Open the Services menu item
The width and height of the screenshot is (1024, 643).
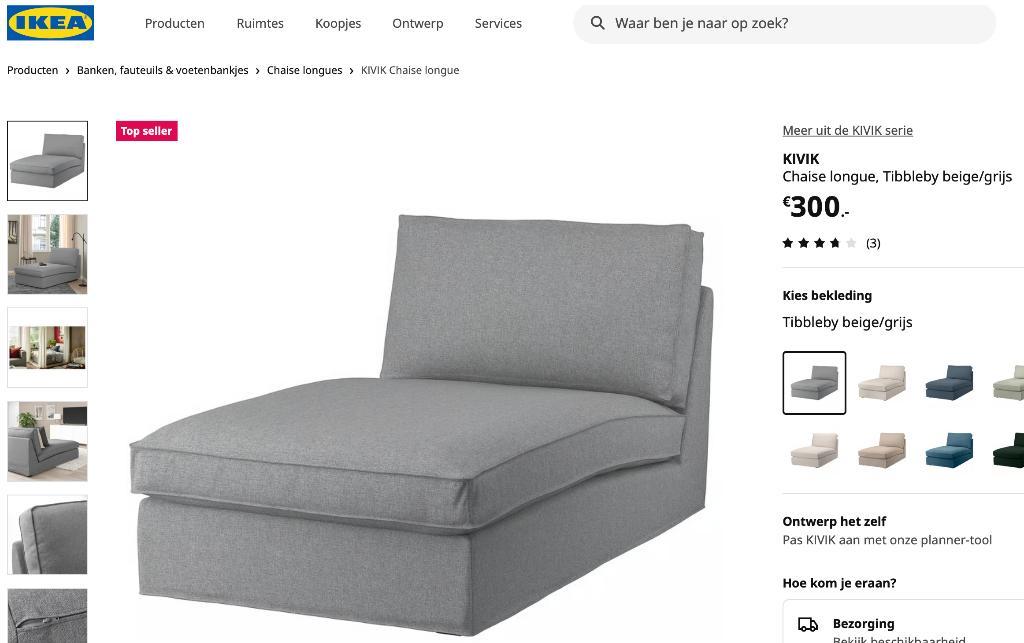pyautogui.click(x=498, y=24)
